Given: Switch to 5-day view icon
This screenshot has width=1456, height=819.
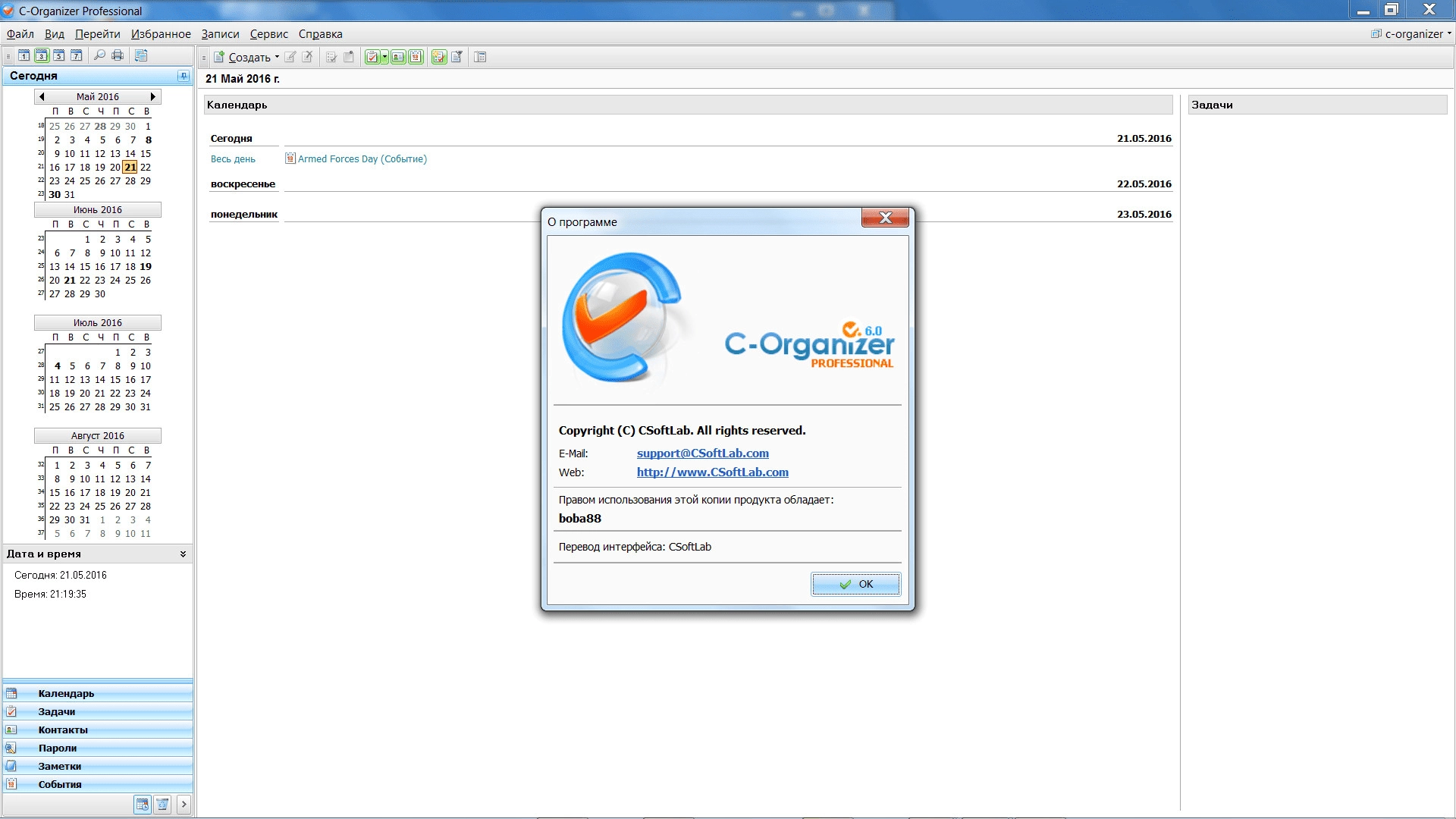Looking at the screenshot, I should coord(59,55).
